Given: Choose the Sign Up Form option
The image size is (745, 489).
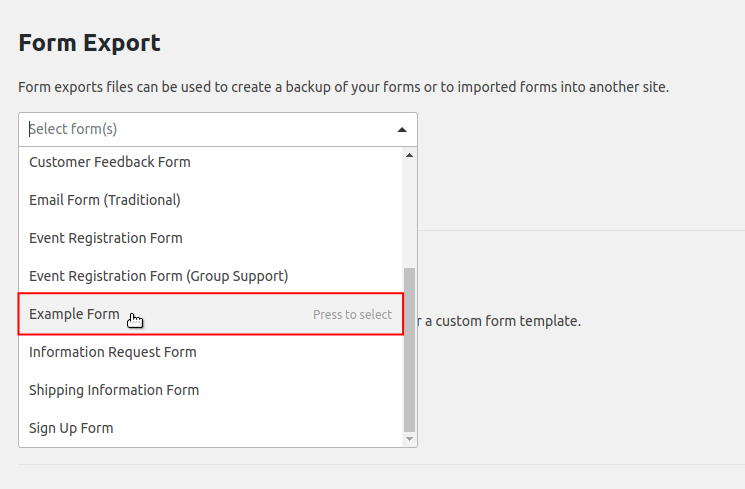Looking at the screenshot, I should 71,428.
